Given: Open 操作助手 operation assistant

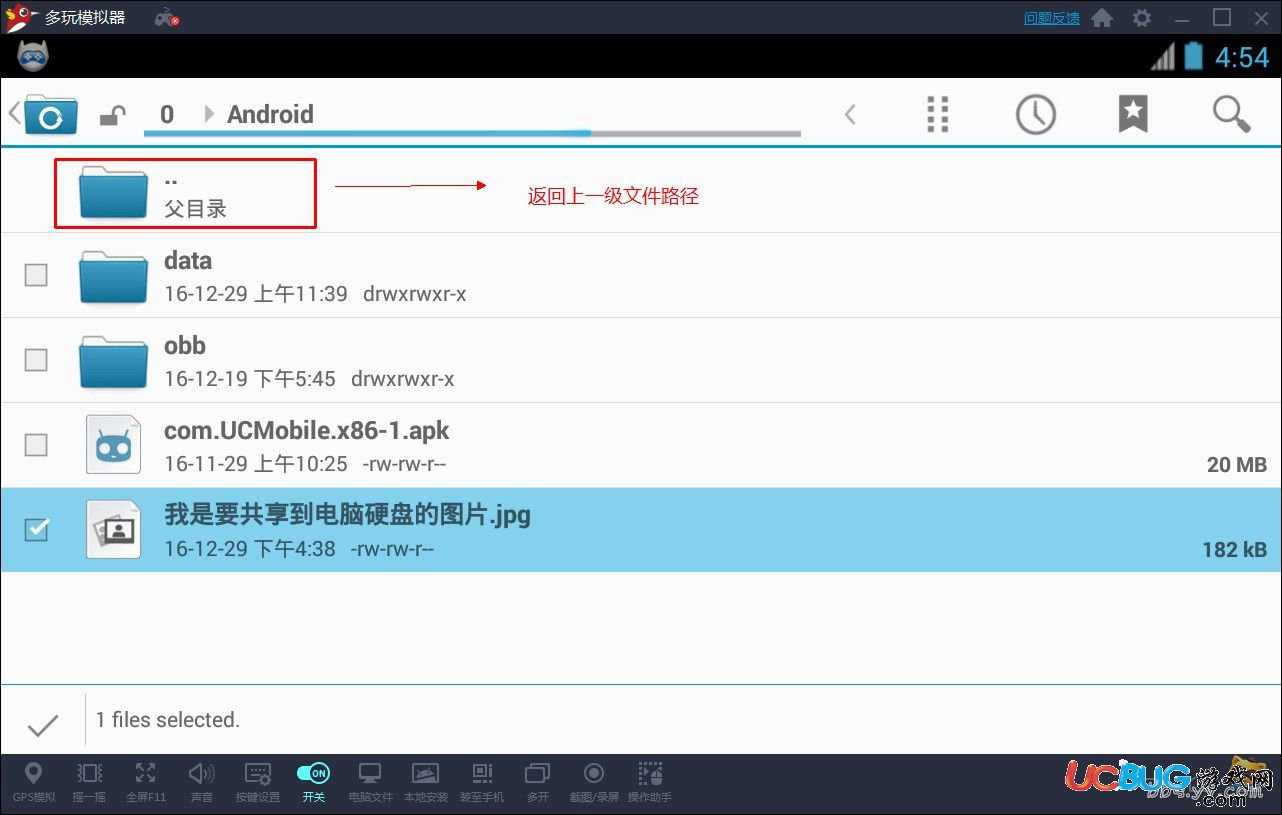Looking at the screenshot, I should 650,782.
